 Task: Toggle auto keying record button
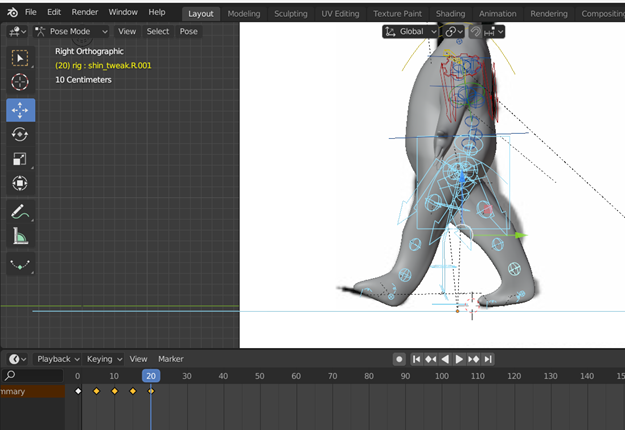point(399,359)
